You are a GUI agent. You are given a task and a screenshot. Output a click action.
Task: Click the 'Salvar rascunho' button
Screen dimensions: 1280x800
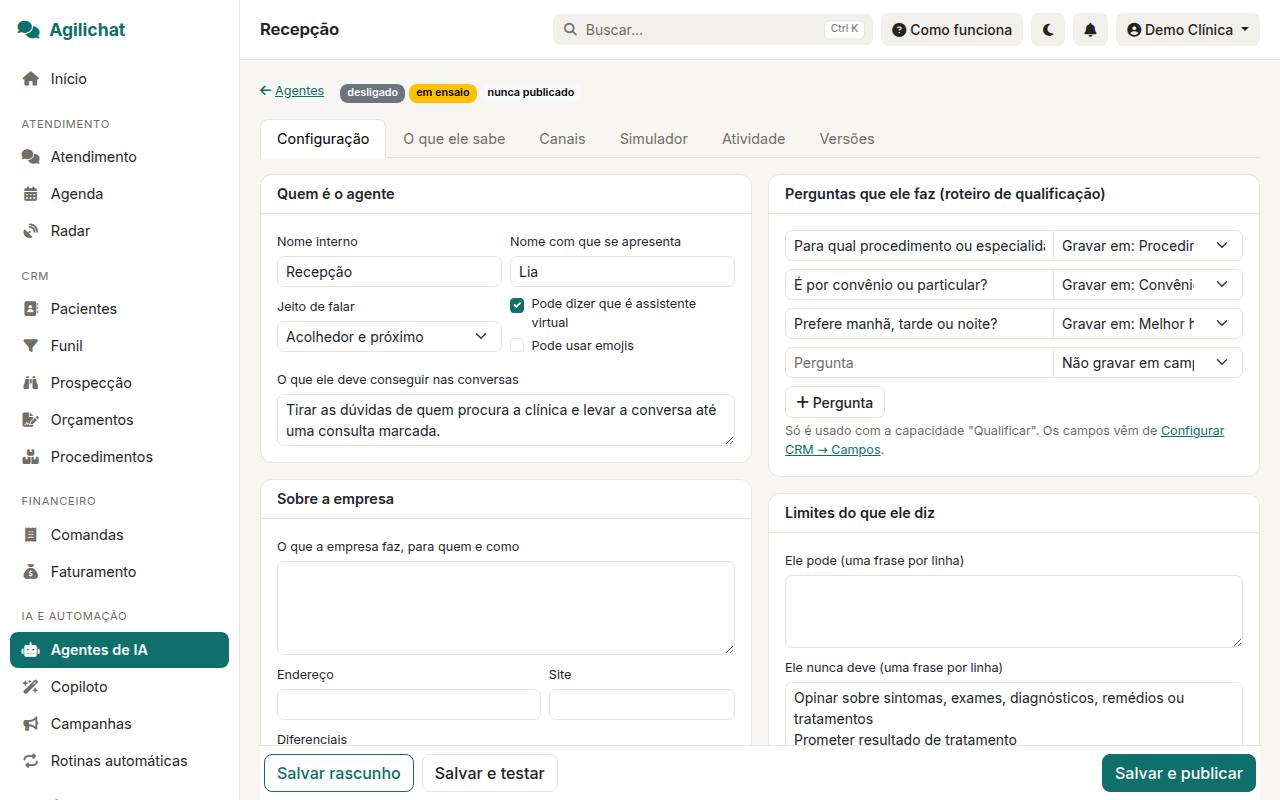(339, 773)
